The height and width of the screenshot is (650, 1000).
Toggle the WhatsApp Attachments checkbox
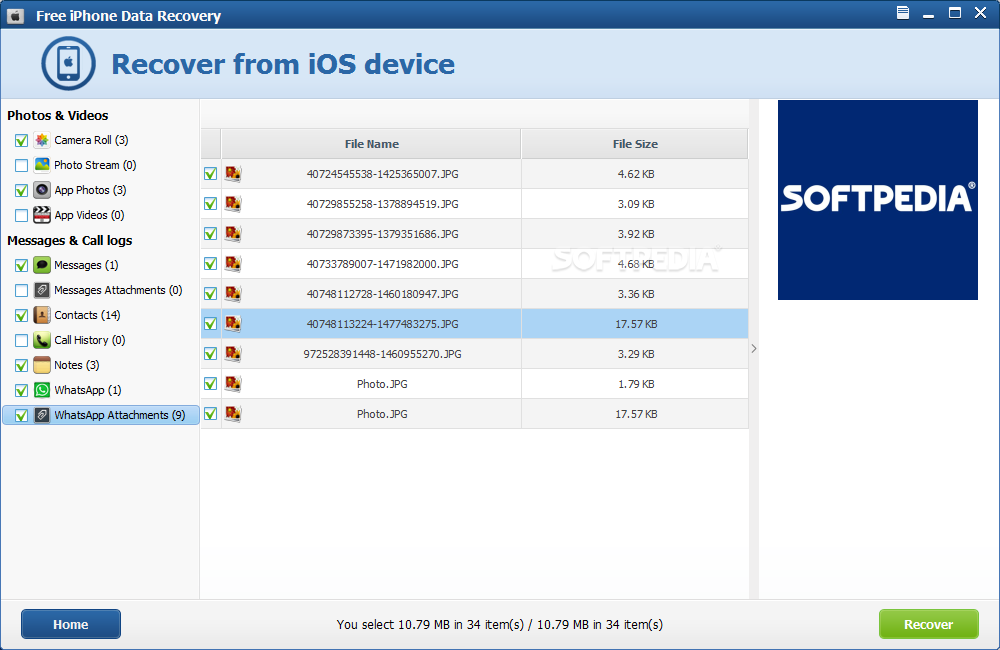coord(21,416)
